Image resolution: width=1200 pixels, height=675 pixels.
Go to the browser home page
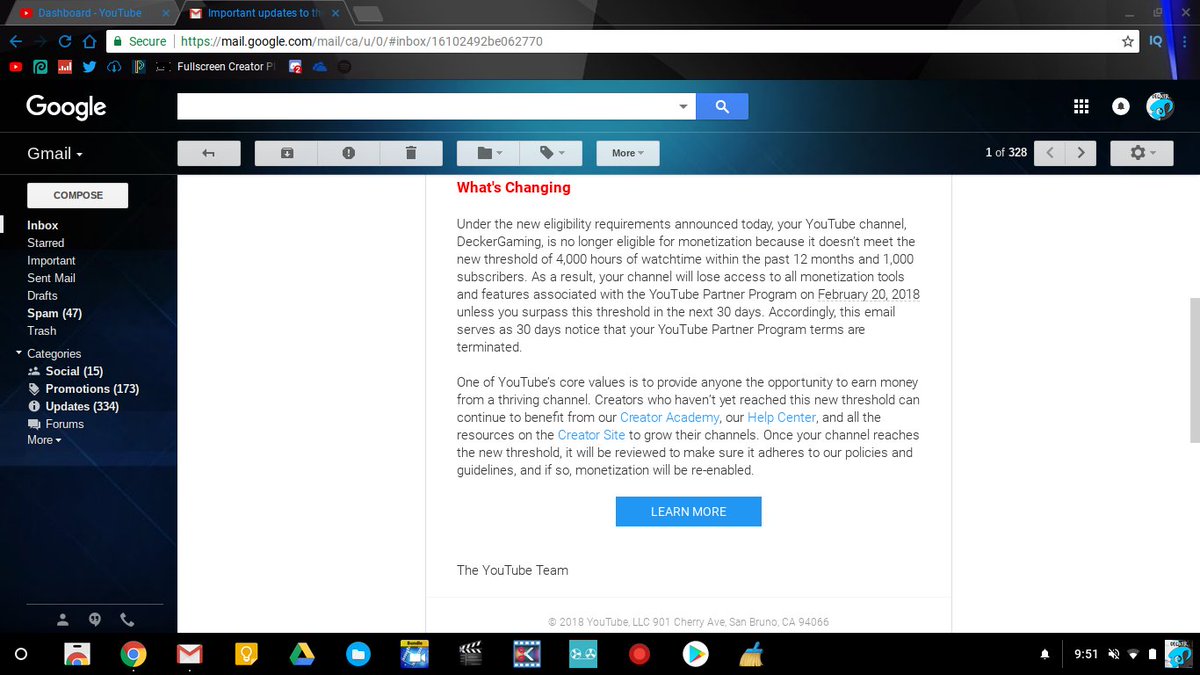point(89,41)
